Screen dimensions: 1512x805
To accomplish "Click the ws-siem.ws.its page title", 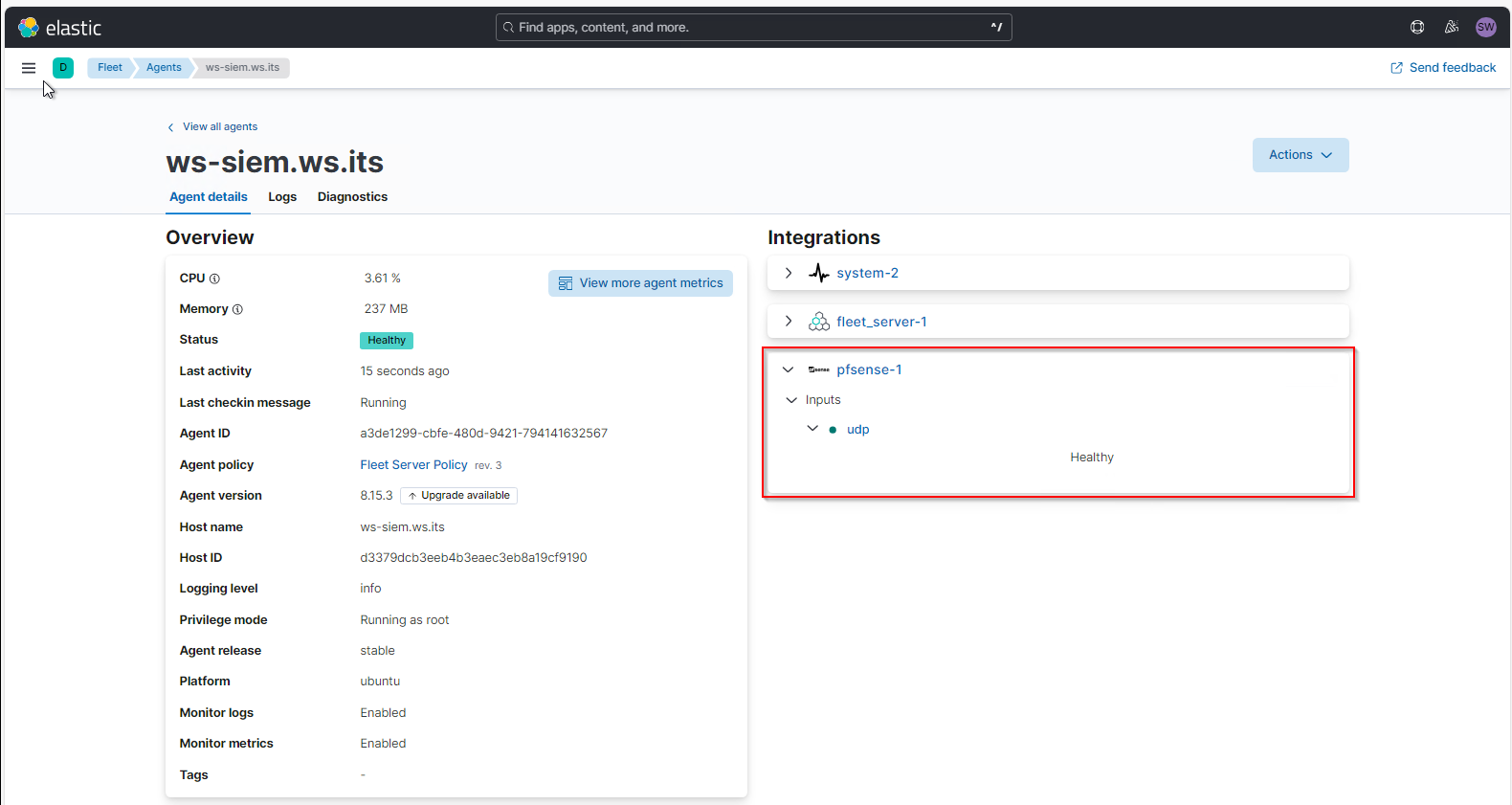I will pyautogui.click(x=275, y=162).
